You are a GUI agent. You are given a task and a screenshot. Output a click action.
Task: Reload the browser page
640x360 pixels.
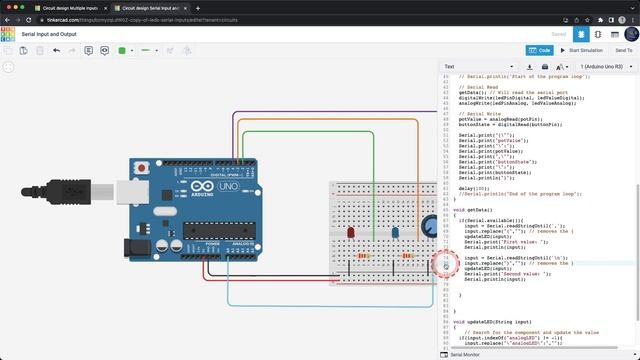pyautogui.click(x=29, y=20)
